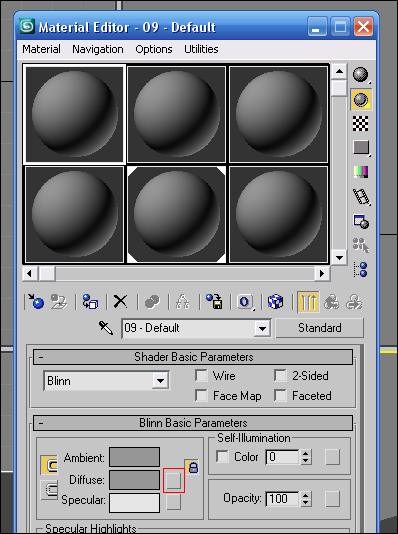Click the Self-Illumination value field
398x534 pixels.
pyautogui.click(x=282, y=457)
